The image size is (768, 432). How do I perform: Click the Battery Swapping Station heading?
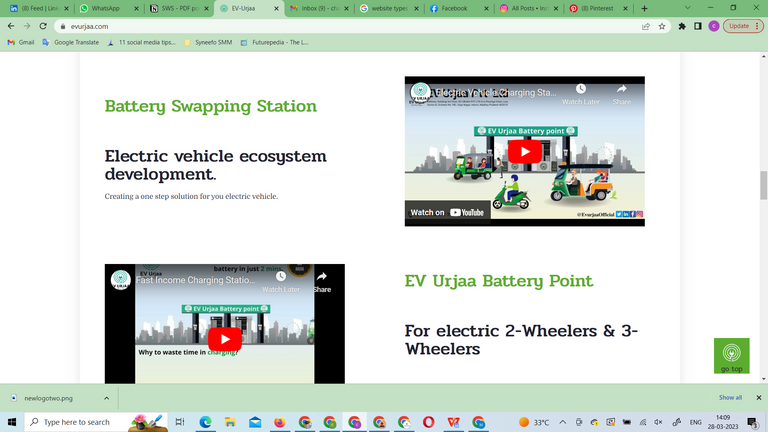point(211,106)
